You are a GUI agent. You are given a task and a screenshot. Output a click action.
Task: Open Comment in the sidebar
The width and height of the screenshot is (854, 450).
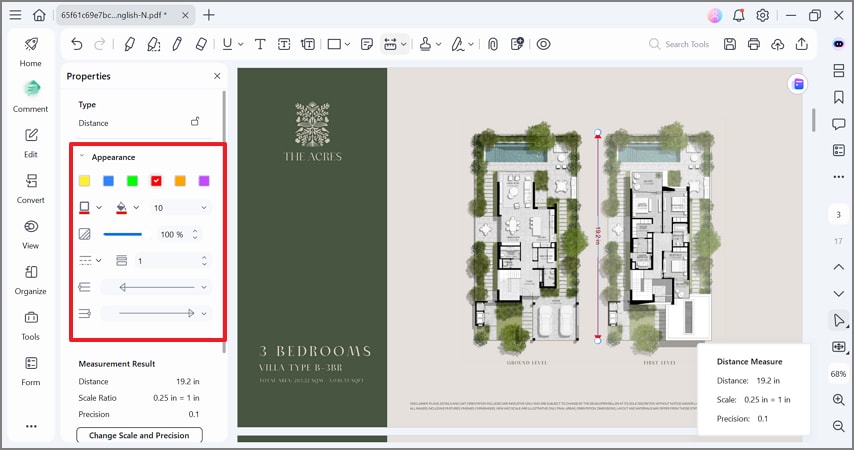coord(30,97)
